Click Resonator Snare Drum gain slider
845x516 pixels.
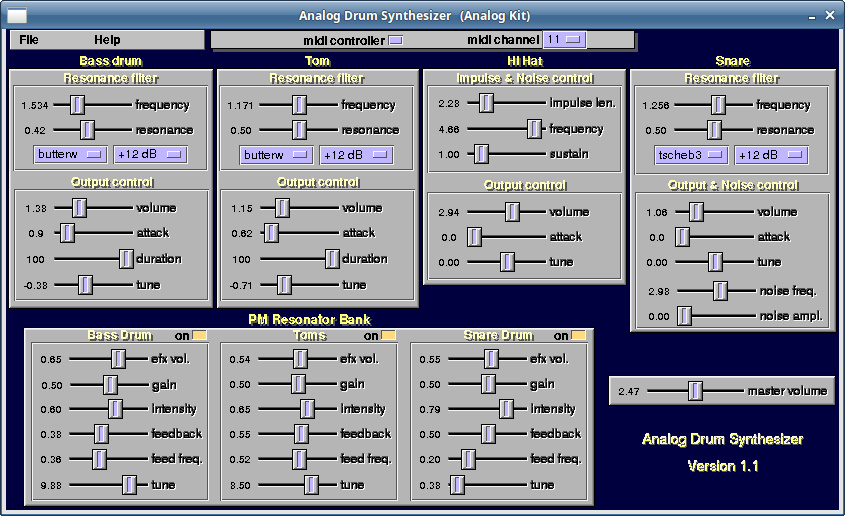tap(488, 384)
